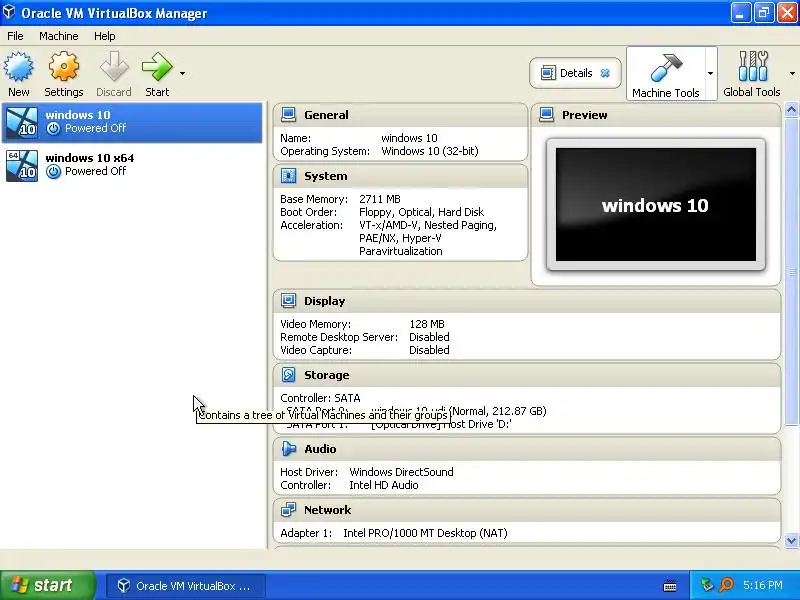
Task: Open the Help menu
Action: [x=105, y=36]
